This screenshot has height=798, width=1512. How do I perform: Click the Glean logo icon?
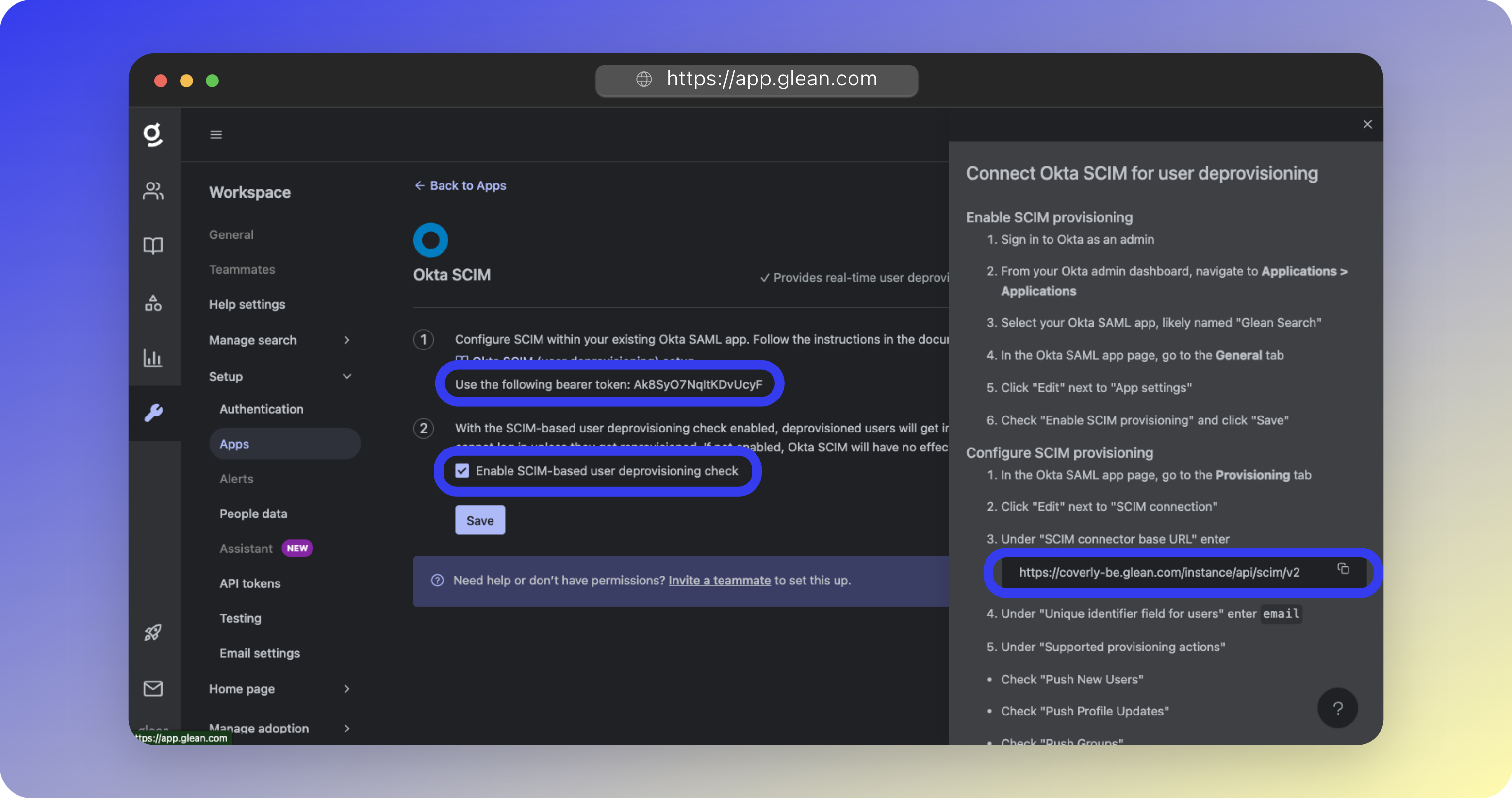pos(153,134)
